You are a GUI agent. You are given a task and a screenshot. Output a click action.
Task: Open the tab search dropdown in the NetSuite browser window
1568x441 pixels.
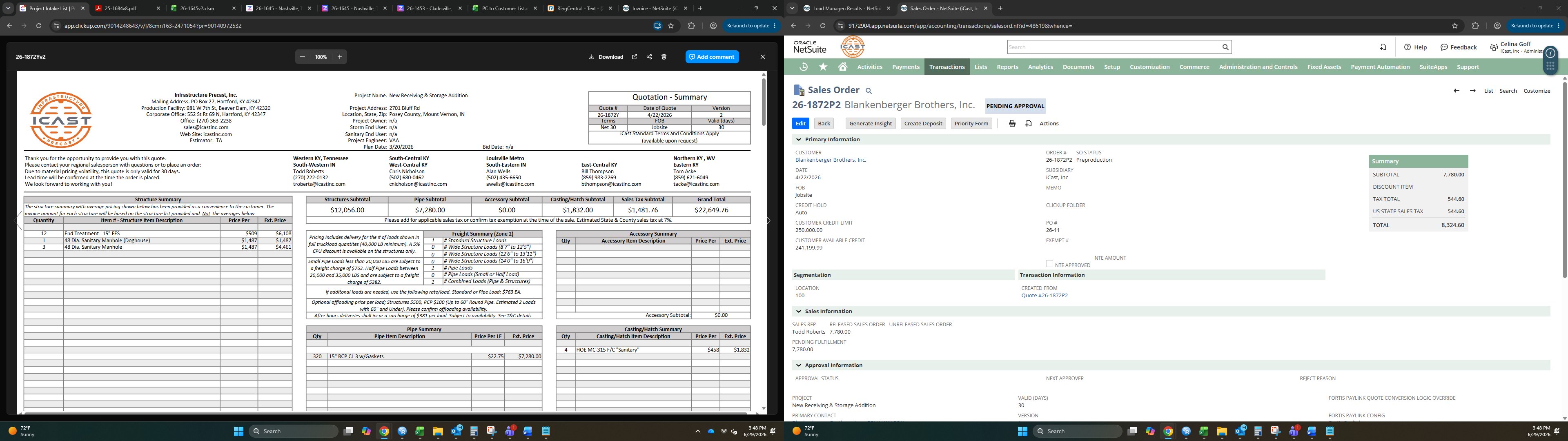(792, 9)
